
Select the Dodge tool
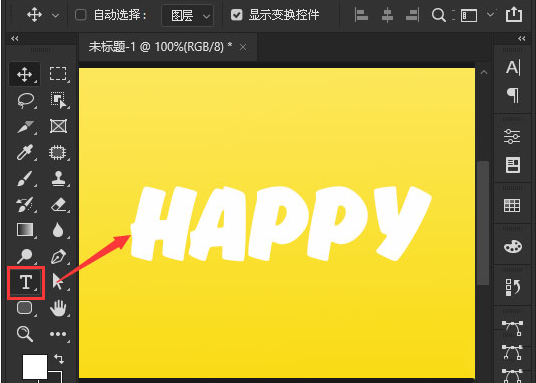[x=25, y=256]
